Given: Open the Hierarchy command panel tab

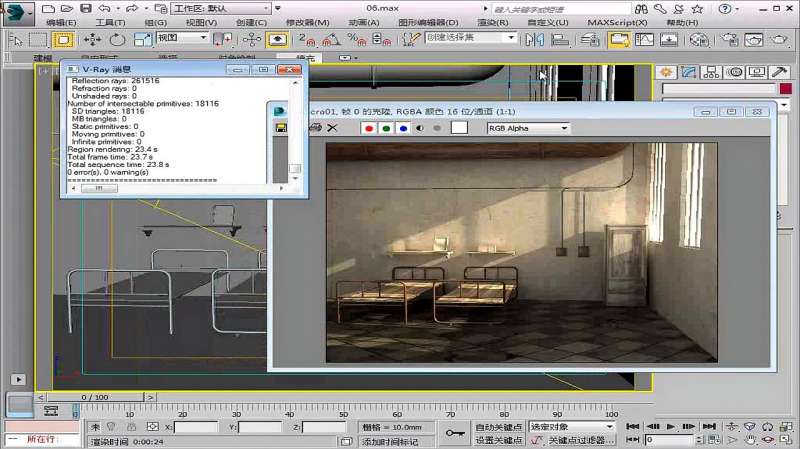Looking at the screenshot, I should click(710, 72).
